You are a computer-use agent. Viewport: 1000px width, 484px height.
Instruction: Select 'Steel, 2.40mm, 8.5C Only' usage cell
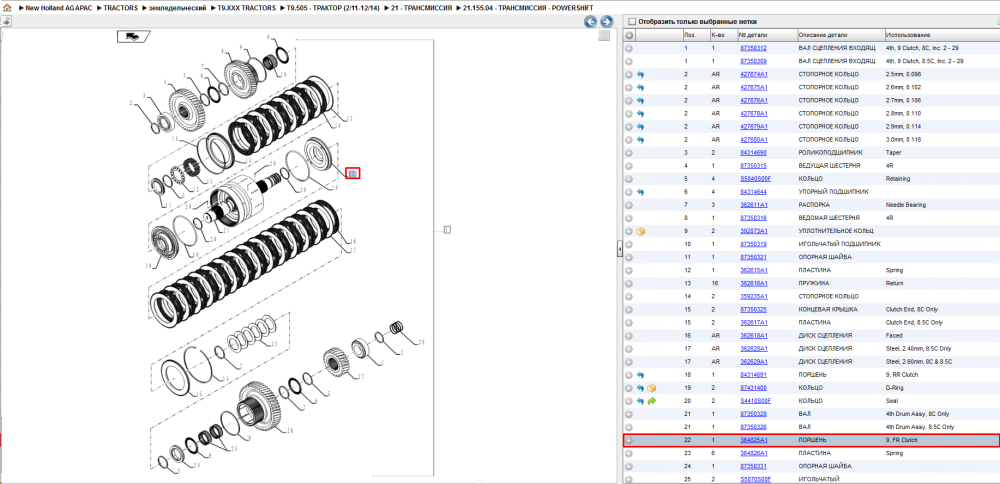tap(918, 349)
